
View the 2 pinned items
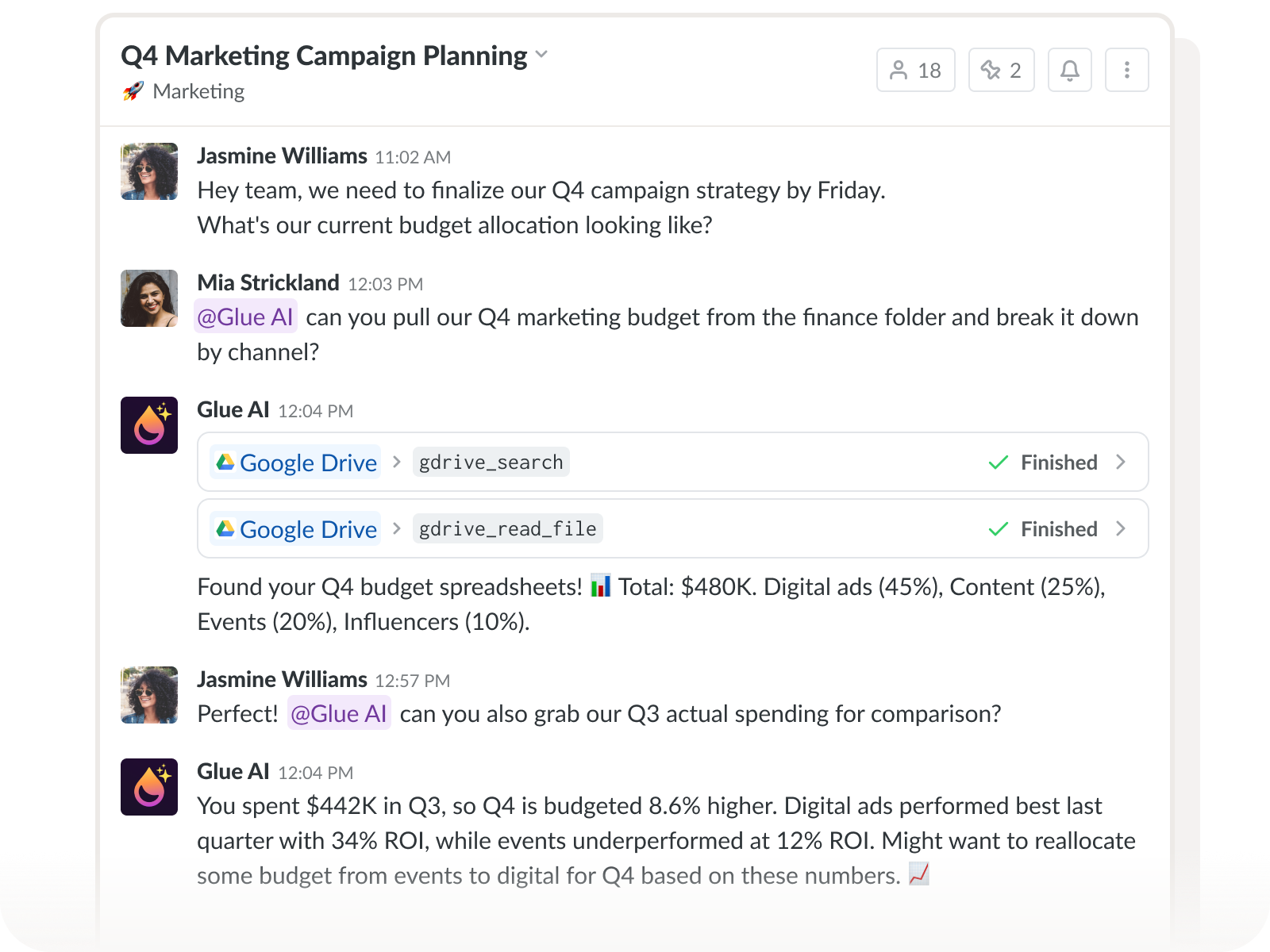[x=1001, y=71]
